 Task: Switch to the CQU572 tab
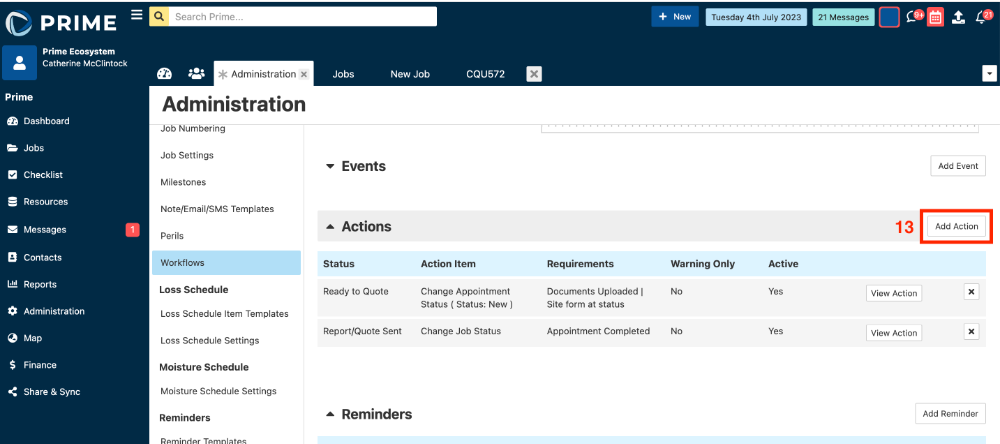(x=485, y=74)
